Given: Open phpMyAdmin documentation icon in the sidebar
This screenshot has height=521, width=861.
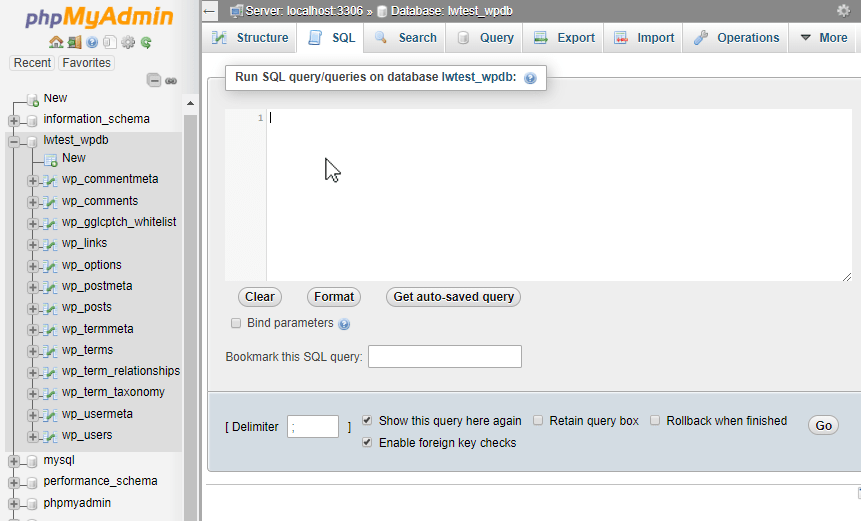Looking at the screenshot, I should coord(92,42).
